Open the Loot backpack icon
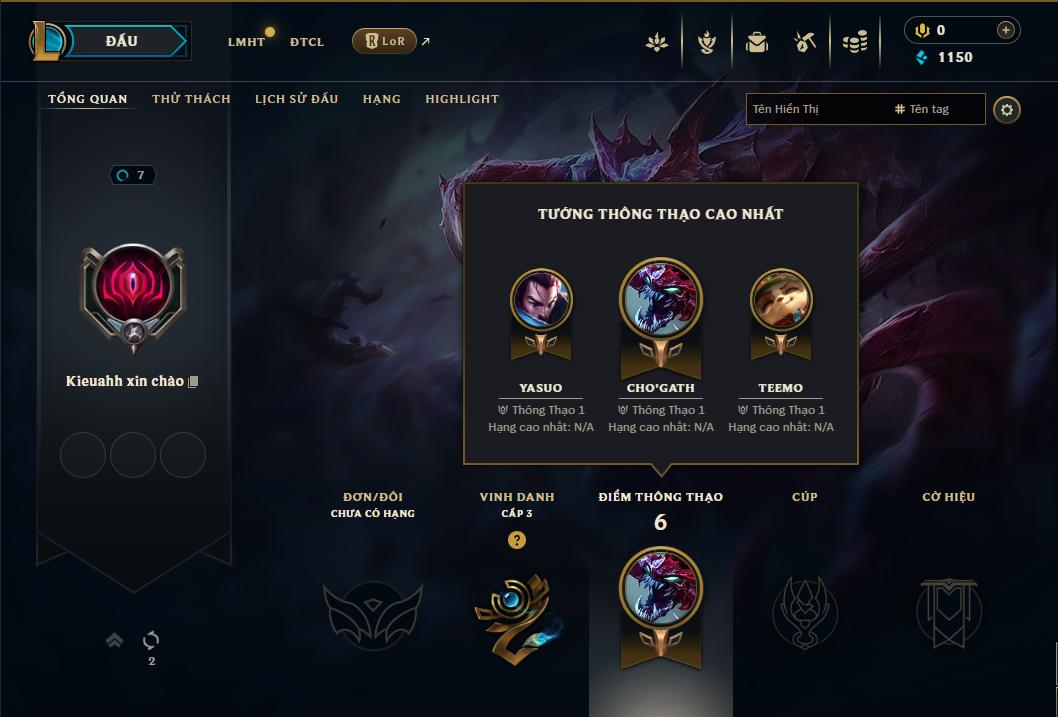The image size is (1058, 717). 757,42
